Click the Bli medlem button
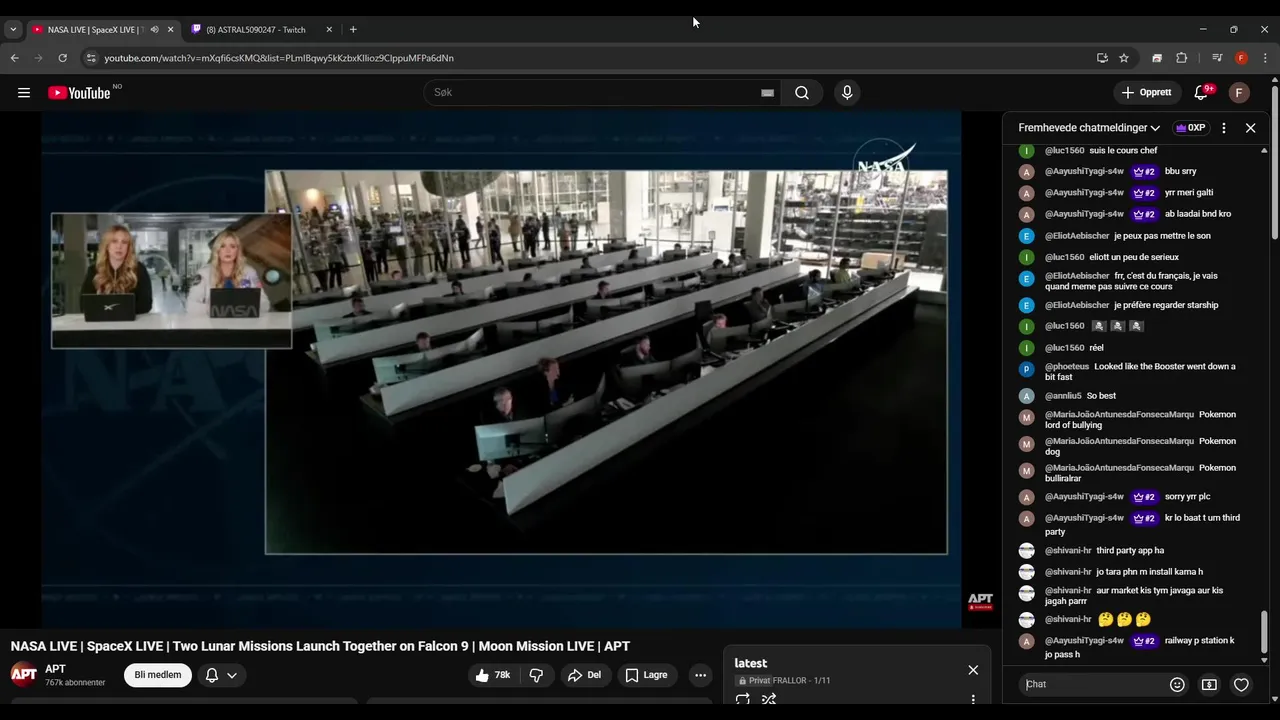1280x720 pixels. click(x=158, y=675)
